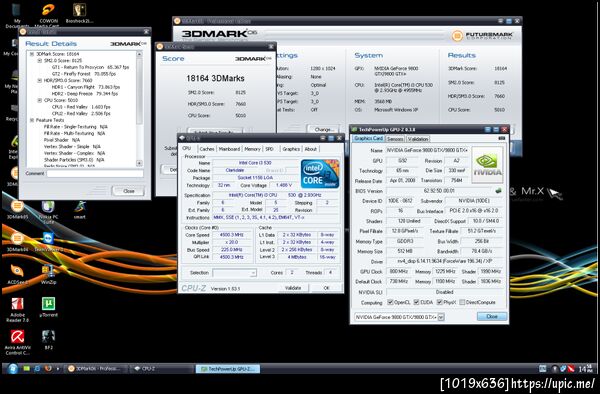Click the GPU-Z camera screenshot icon
This screenshot has width=600, height=394.
(502, 138)
